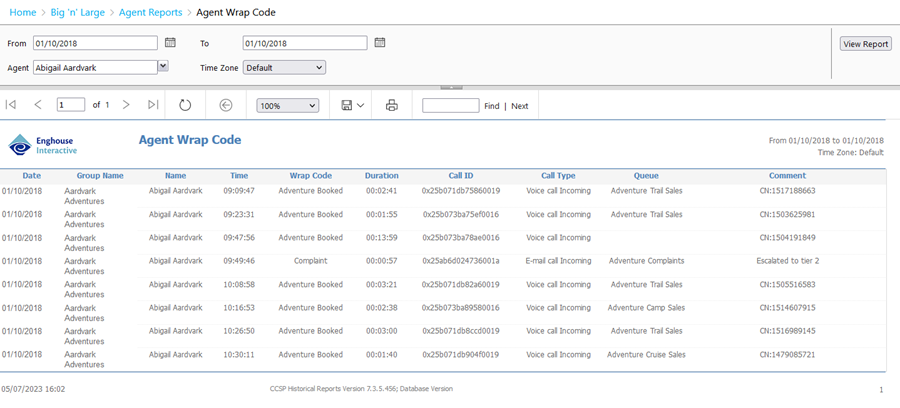Viewport: 900px width, 408px height.
Task: Focus the find text search box
Action: 450,105
